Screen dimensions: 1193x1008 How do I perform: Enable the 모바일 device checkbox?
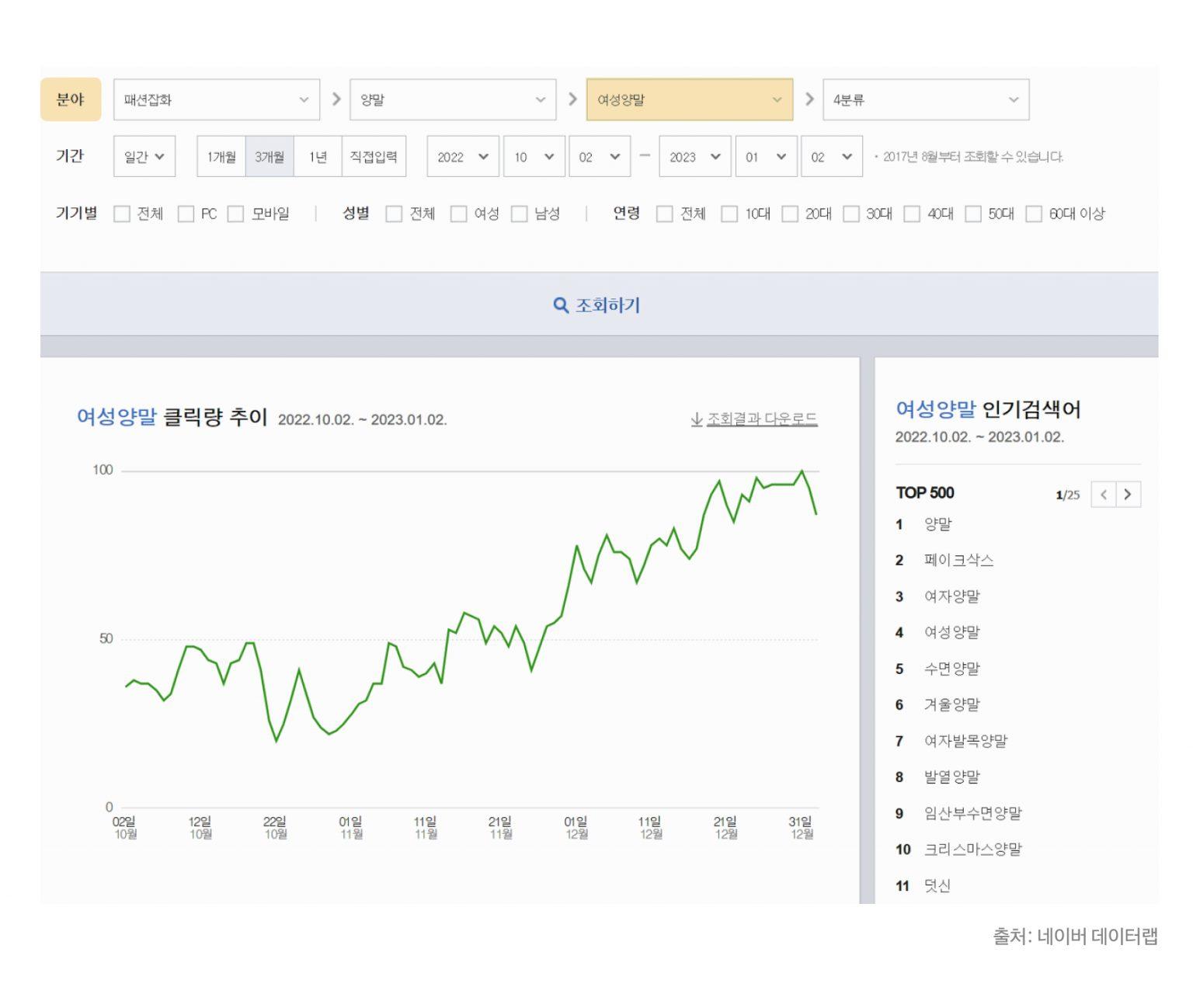pos(235,214)
